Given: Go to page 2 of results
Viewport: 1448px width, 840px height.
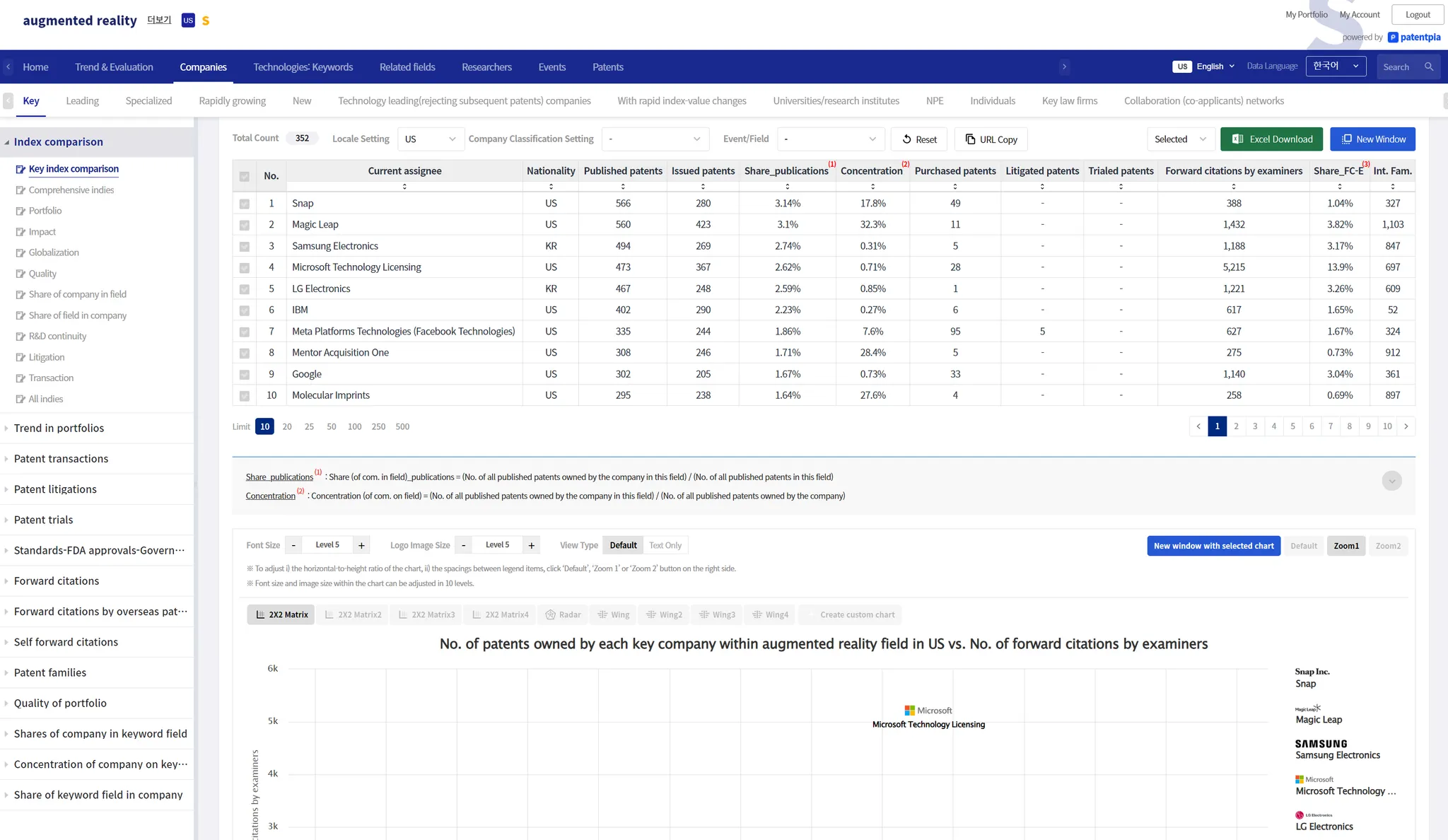Looking at the screenshot, I should click(1236, 426).
